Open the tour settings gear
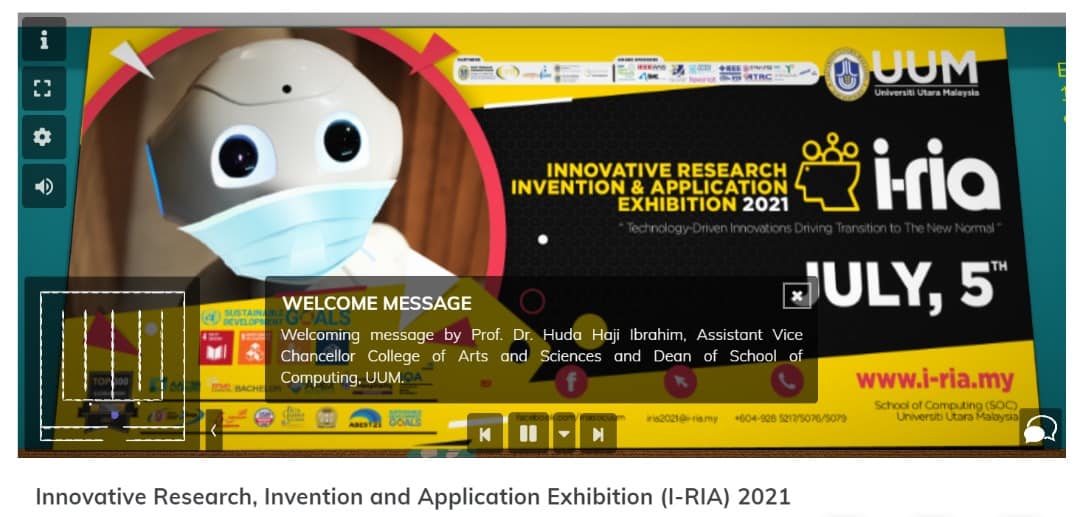This screenshot has height=517, width=1080. click(x=44, y=137)
